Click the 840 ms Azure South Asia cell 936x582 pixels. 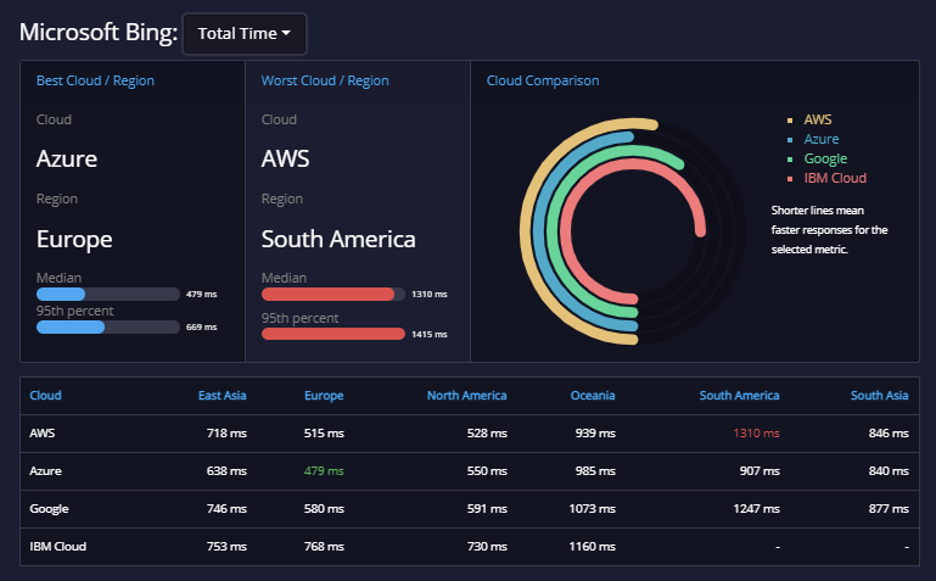889,471
